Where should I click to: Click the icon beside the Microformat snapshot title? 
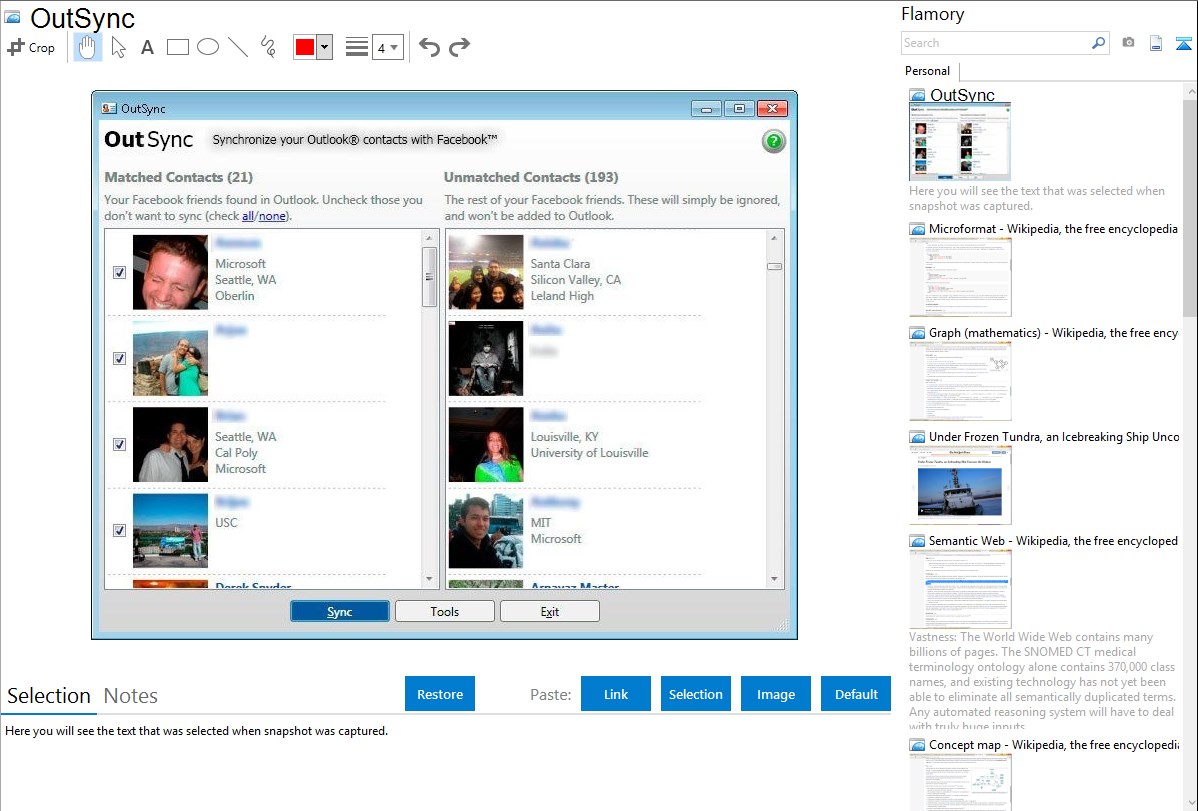click(x=917, y=229)
